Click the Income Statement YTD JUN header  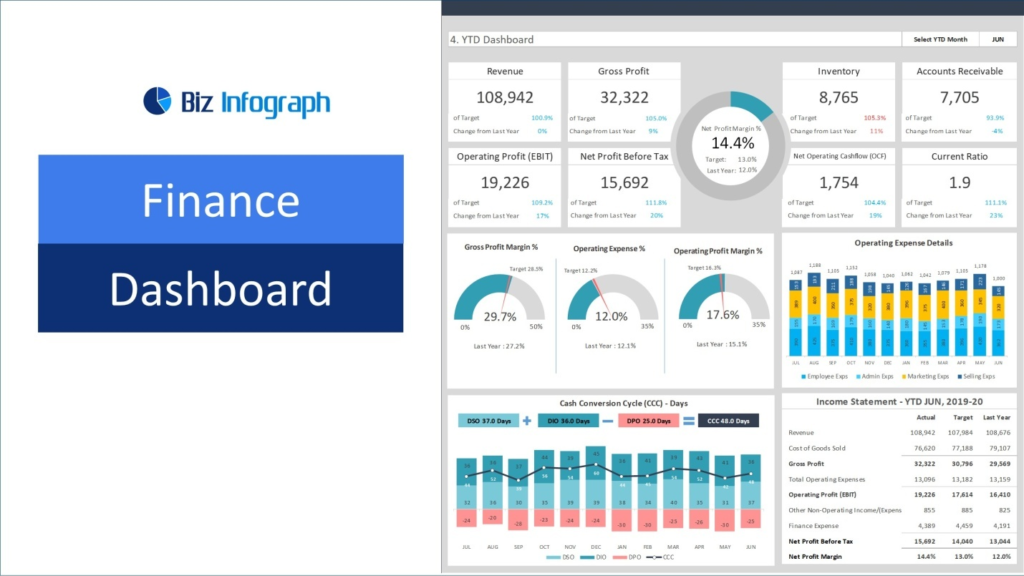coord(899,401)
